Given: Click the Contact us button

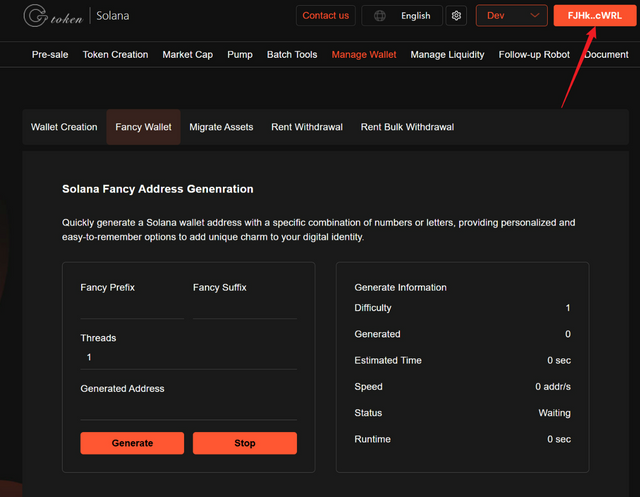Looking at the screenshot, I should pos(325,16).
